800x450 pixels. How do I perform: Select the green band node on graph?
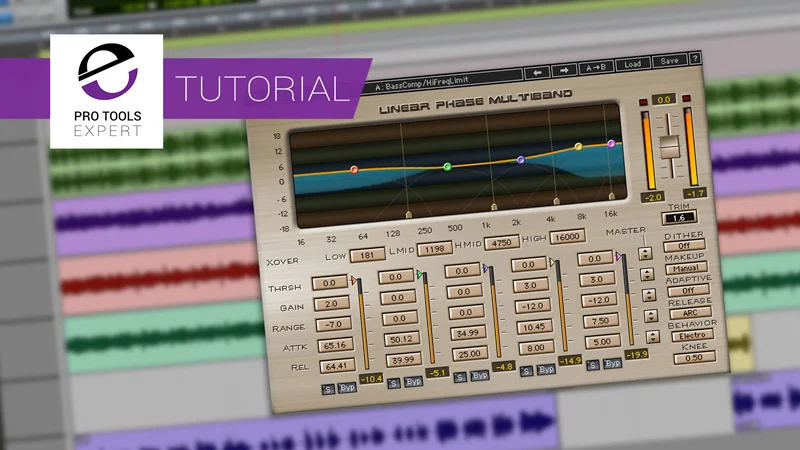(x=447, y=166)
